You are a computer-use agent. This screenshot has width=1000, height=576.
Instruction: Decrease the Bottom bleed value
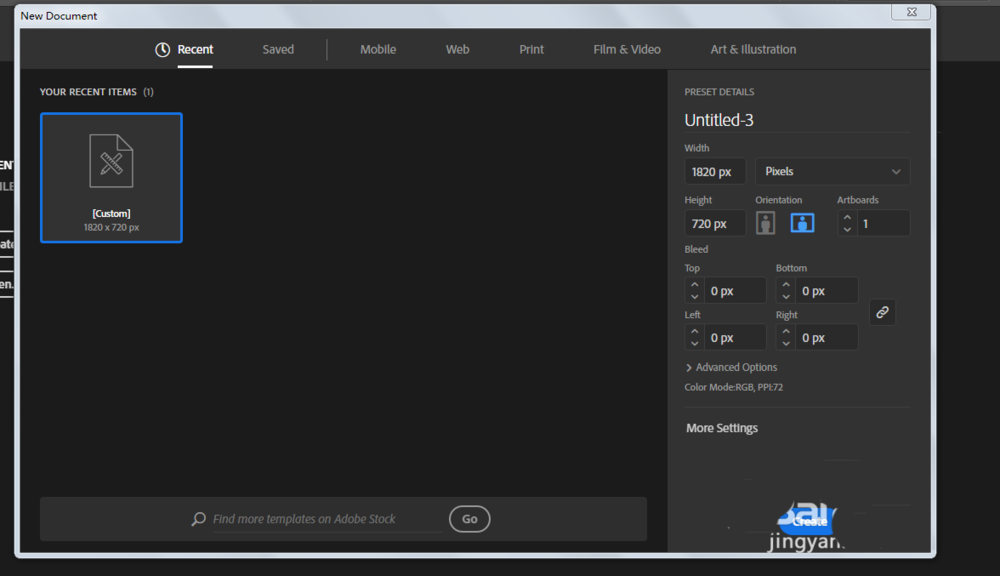[786, 297]
